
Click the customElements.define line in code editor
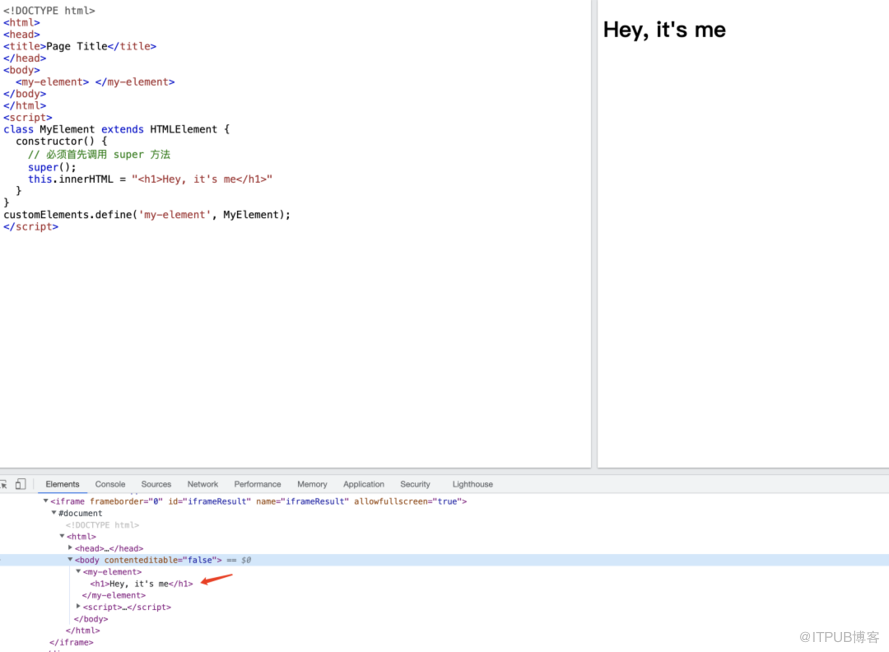[x=147, y=215]
